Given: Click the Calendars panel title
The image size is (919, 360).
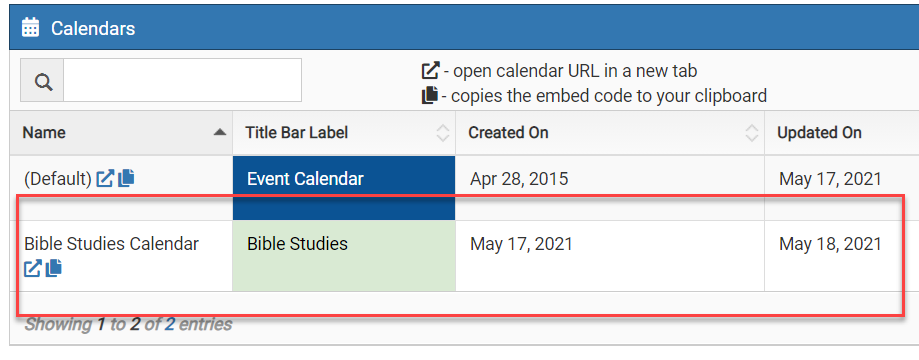Looking at the screenshot, I should click(93, 28).
